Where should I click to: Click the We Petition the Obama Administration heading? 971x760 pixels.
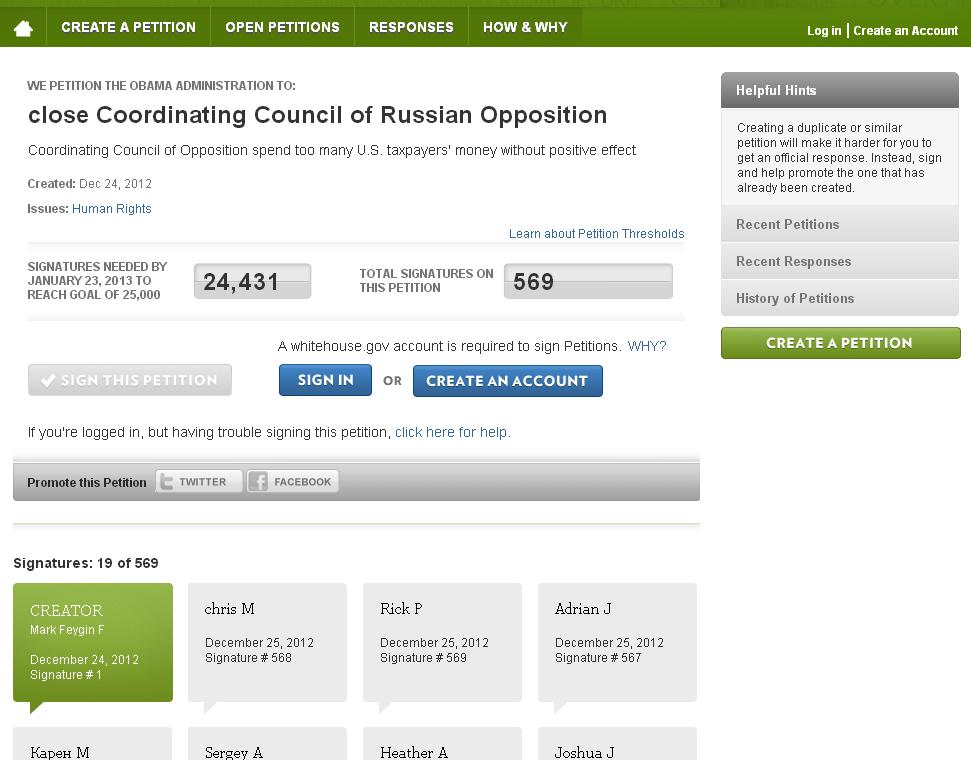(x=162, y=85)
